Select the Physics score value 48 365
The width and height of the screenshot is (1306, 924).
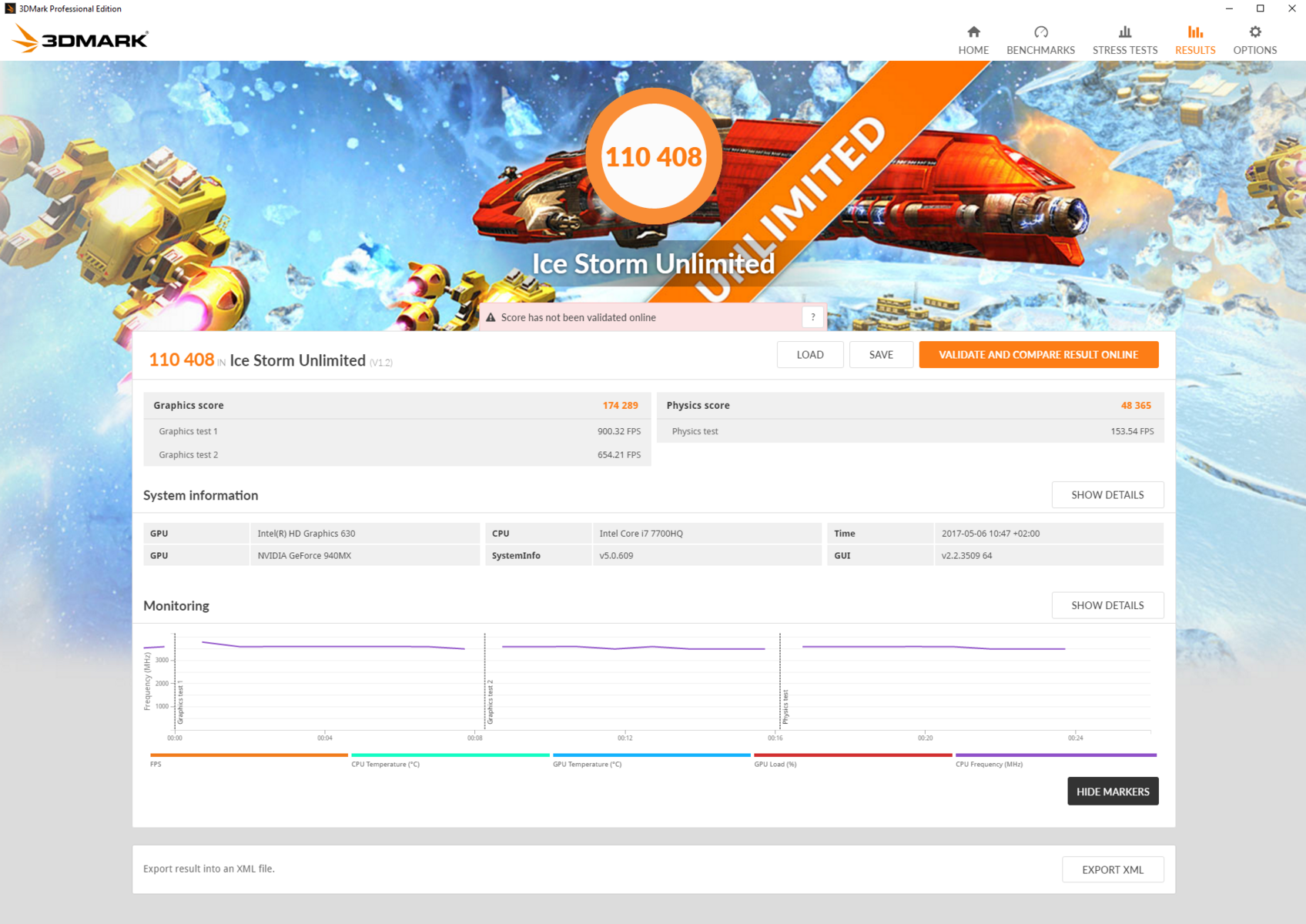[1136, 406]
